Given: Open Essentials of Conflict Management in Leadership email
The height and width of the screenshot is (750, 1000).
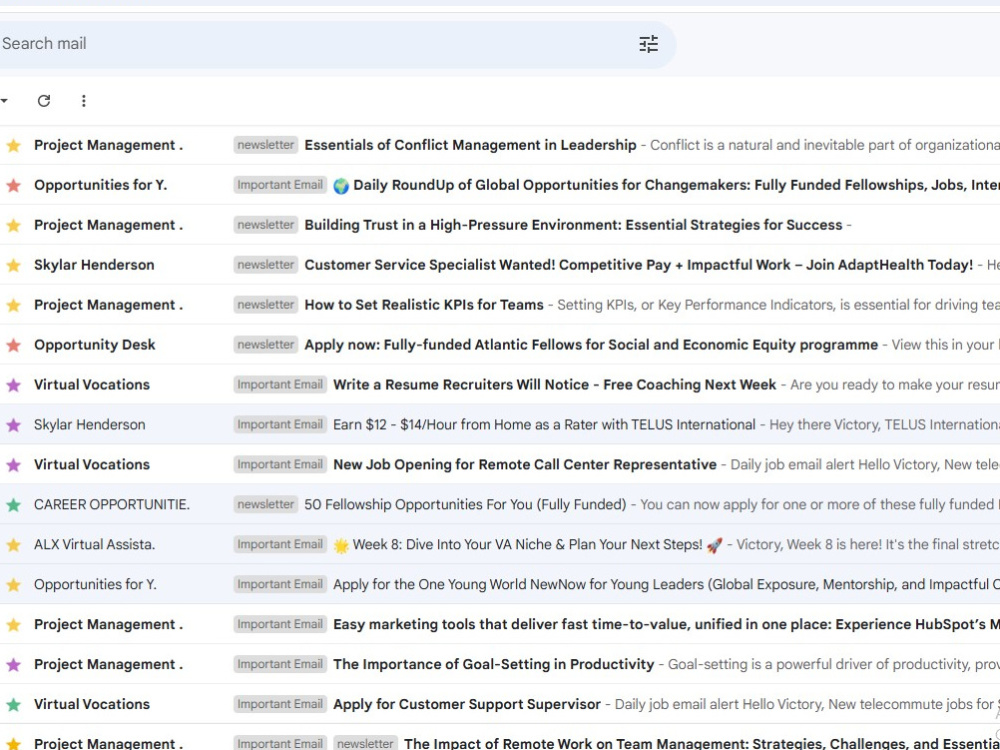Looking at the screenshot, I should pos(470,145).
